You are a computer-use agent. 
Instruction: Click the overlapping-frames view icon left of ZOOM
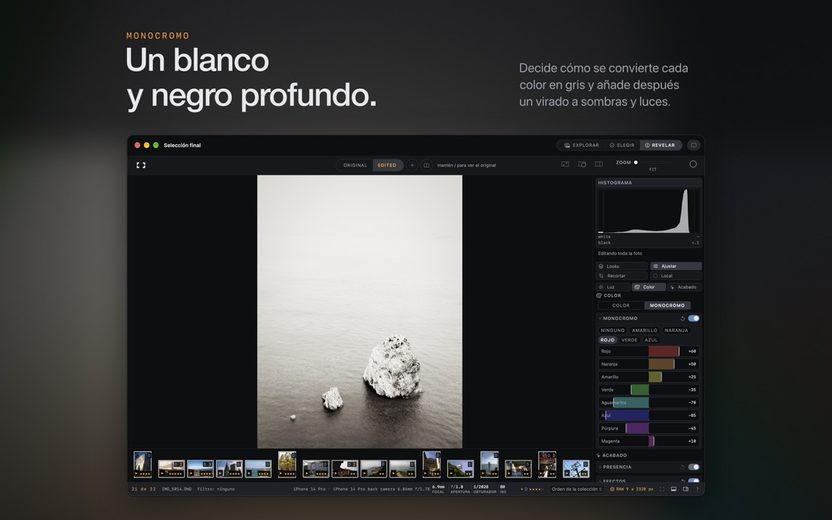pyautogui.click(x=582, y=164)
